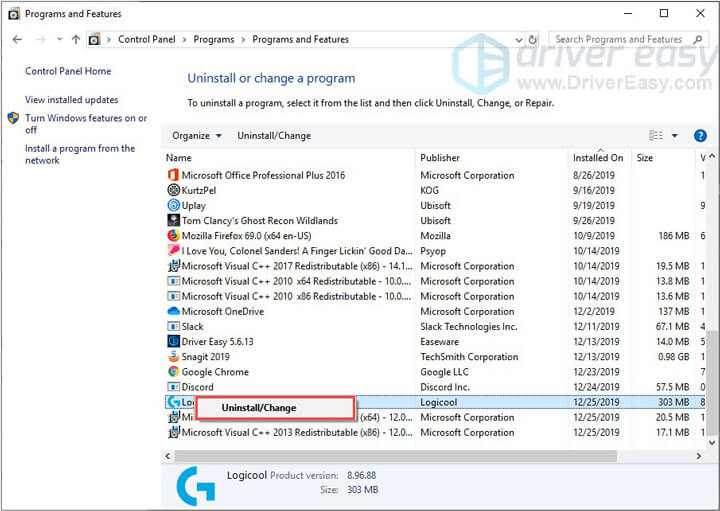Click the 0.98 GB size value
The width and height of the screenshot is (720, 511).
tap(673, 357)
